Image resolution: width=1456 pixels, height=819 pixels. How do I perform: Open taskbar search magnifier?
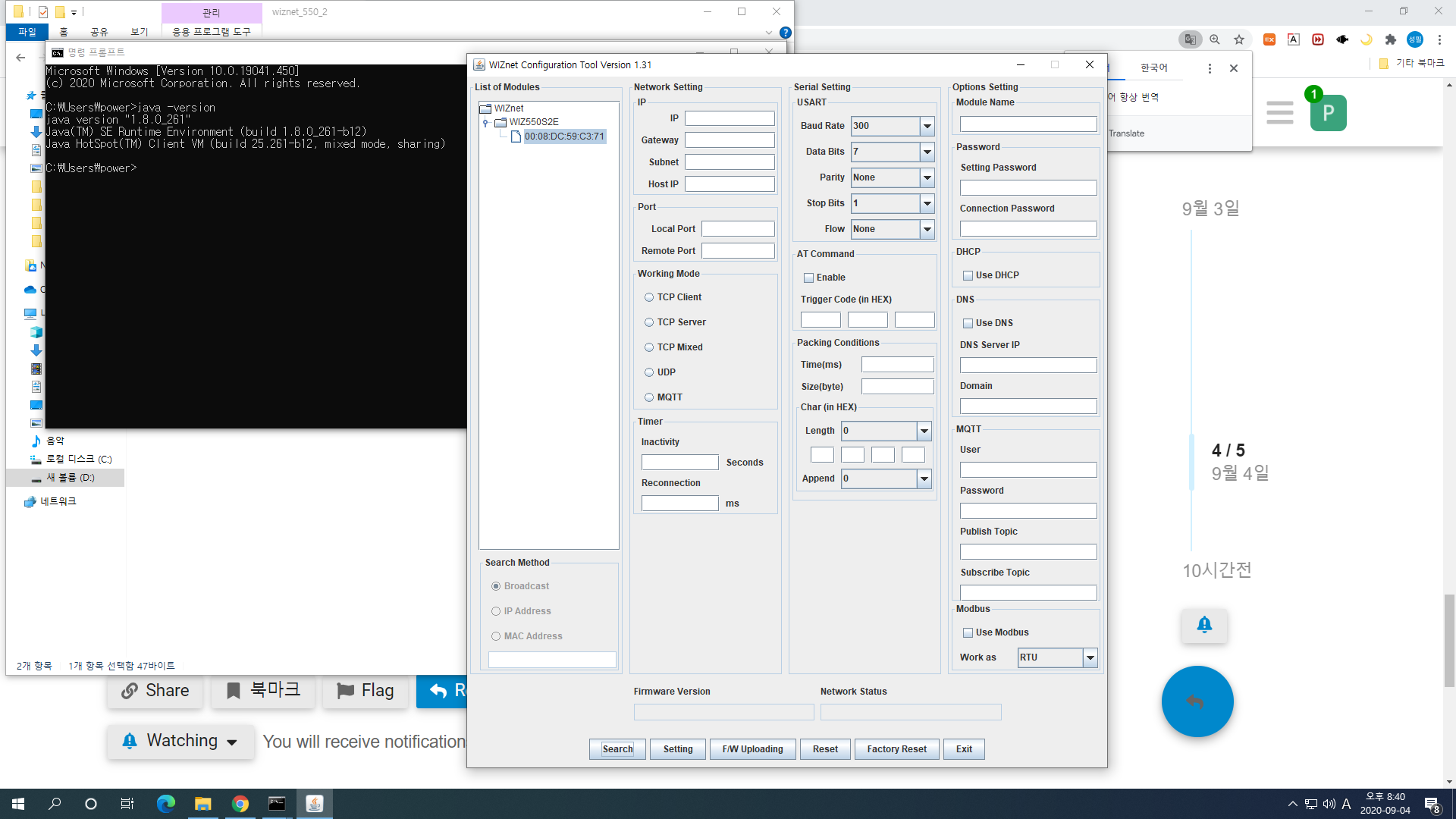55,804
